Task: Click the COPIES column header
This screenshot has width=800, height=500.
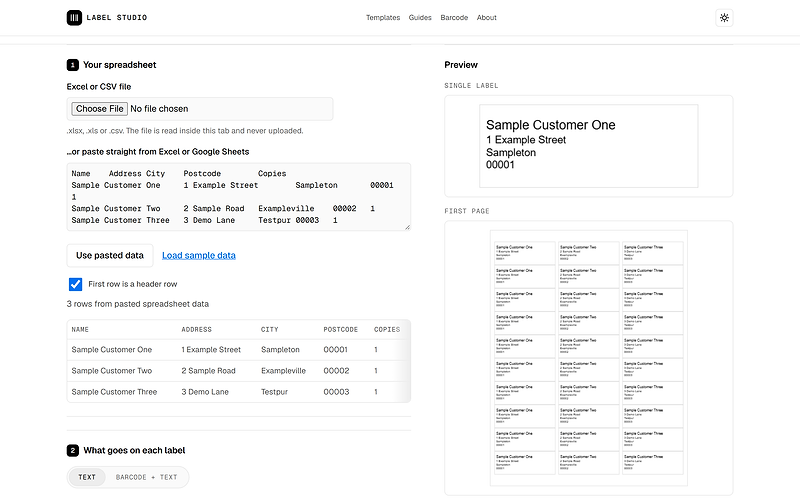Action: (387, 330)
